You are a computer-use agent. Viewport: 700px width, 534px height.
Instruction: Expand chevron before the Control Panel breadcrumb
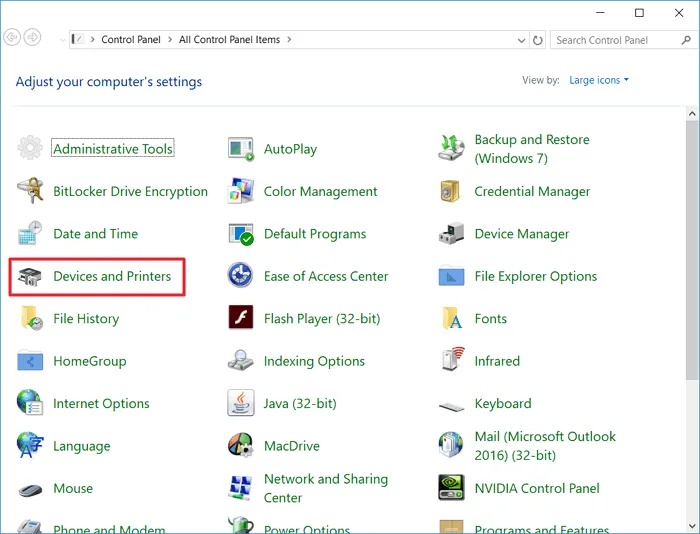92,40
